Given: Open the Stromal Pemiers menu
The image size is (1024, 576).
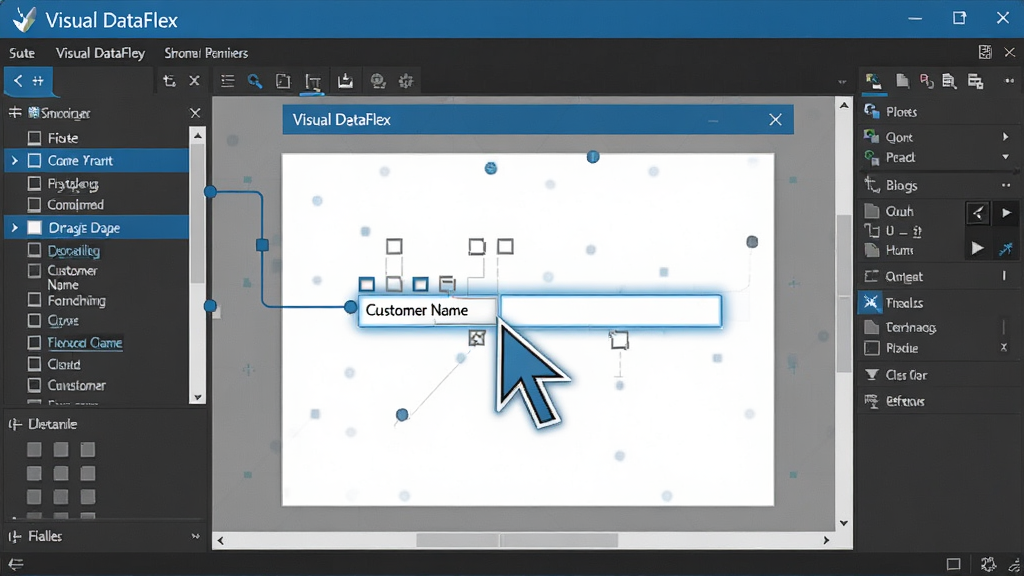Looking at the screenshot, I should pos(206,53).
